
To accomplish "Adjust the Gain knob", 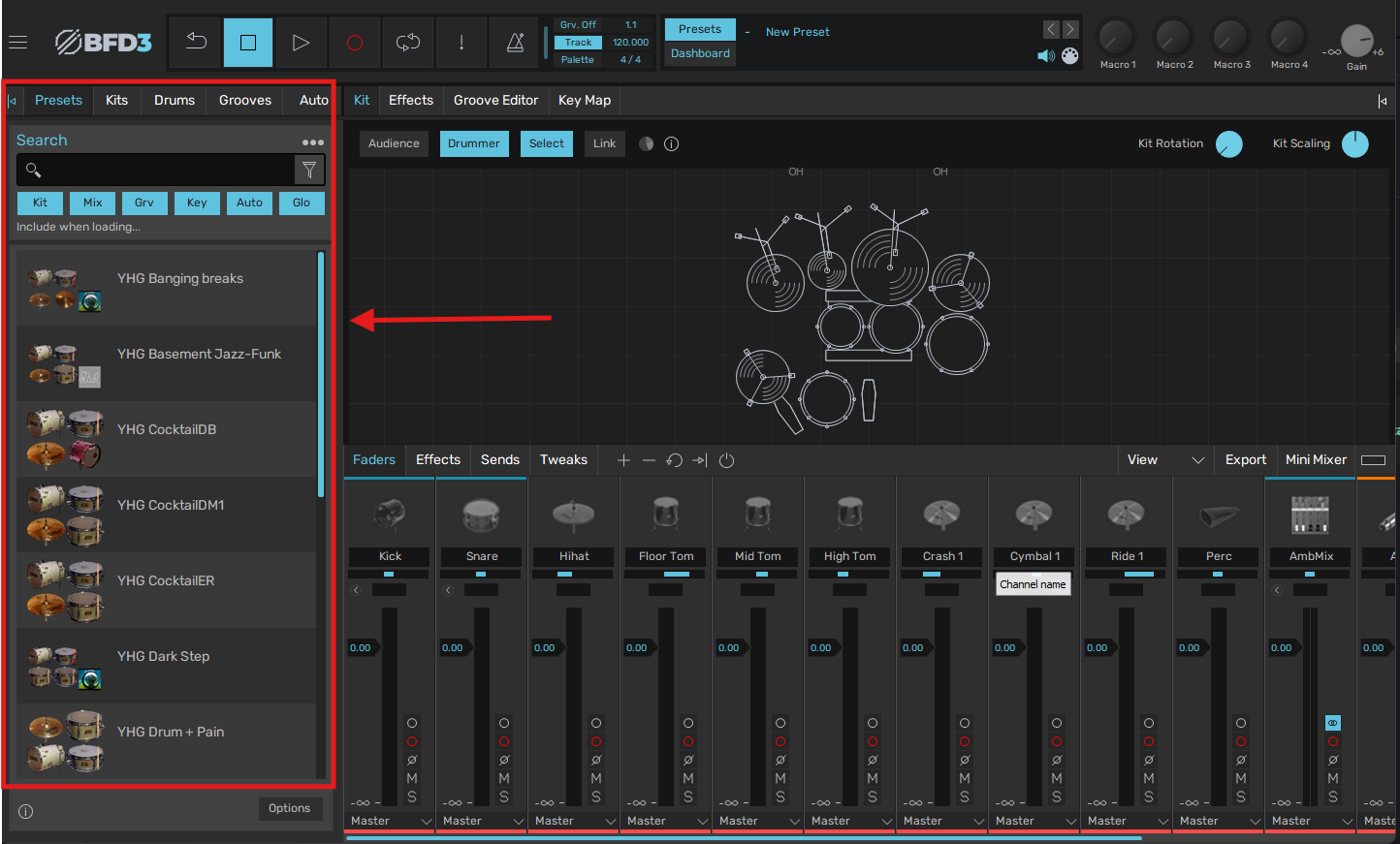I will 1356,42.
